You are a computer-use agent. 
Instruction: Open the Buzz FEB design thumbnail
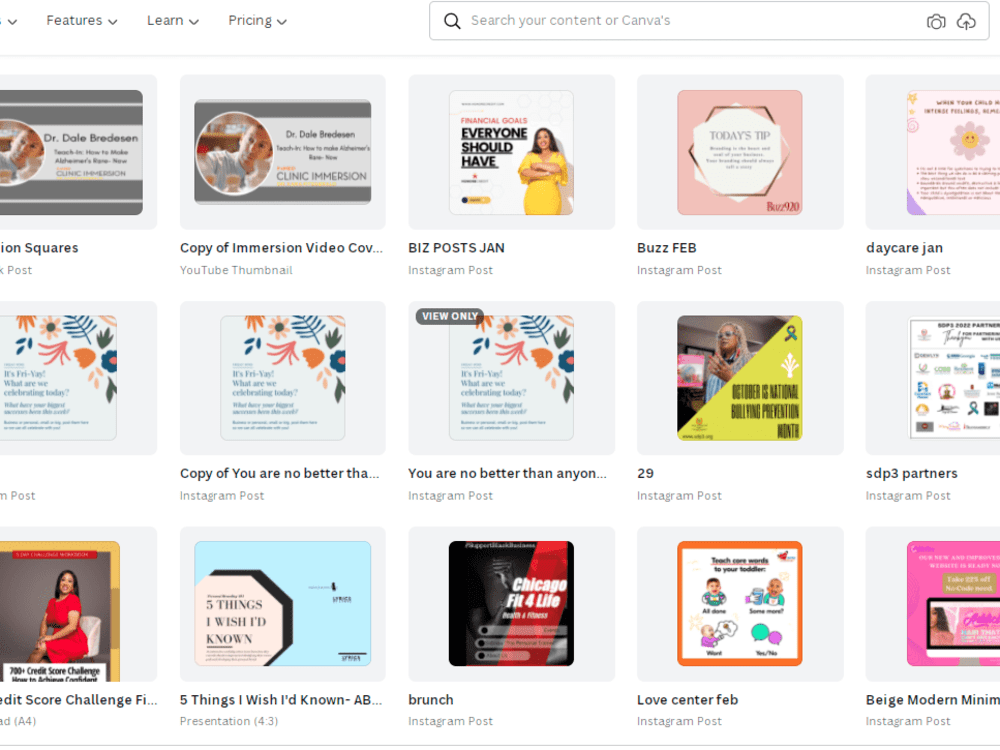(x=740, y=152)
